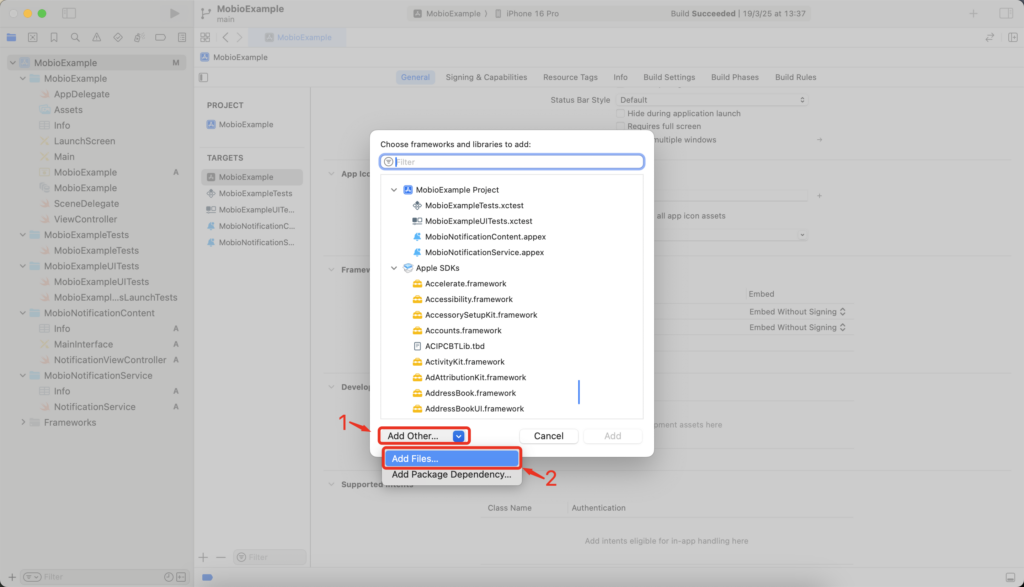The image size is (1024, 587).
Task: Open the Issue navigator warning icon
Action: 96,36
